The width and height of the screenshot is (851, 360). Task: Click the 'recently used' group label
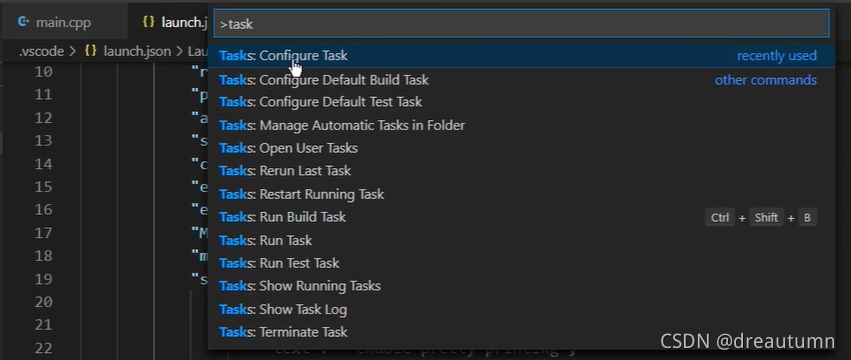pos(777,55)
